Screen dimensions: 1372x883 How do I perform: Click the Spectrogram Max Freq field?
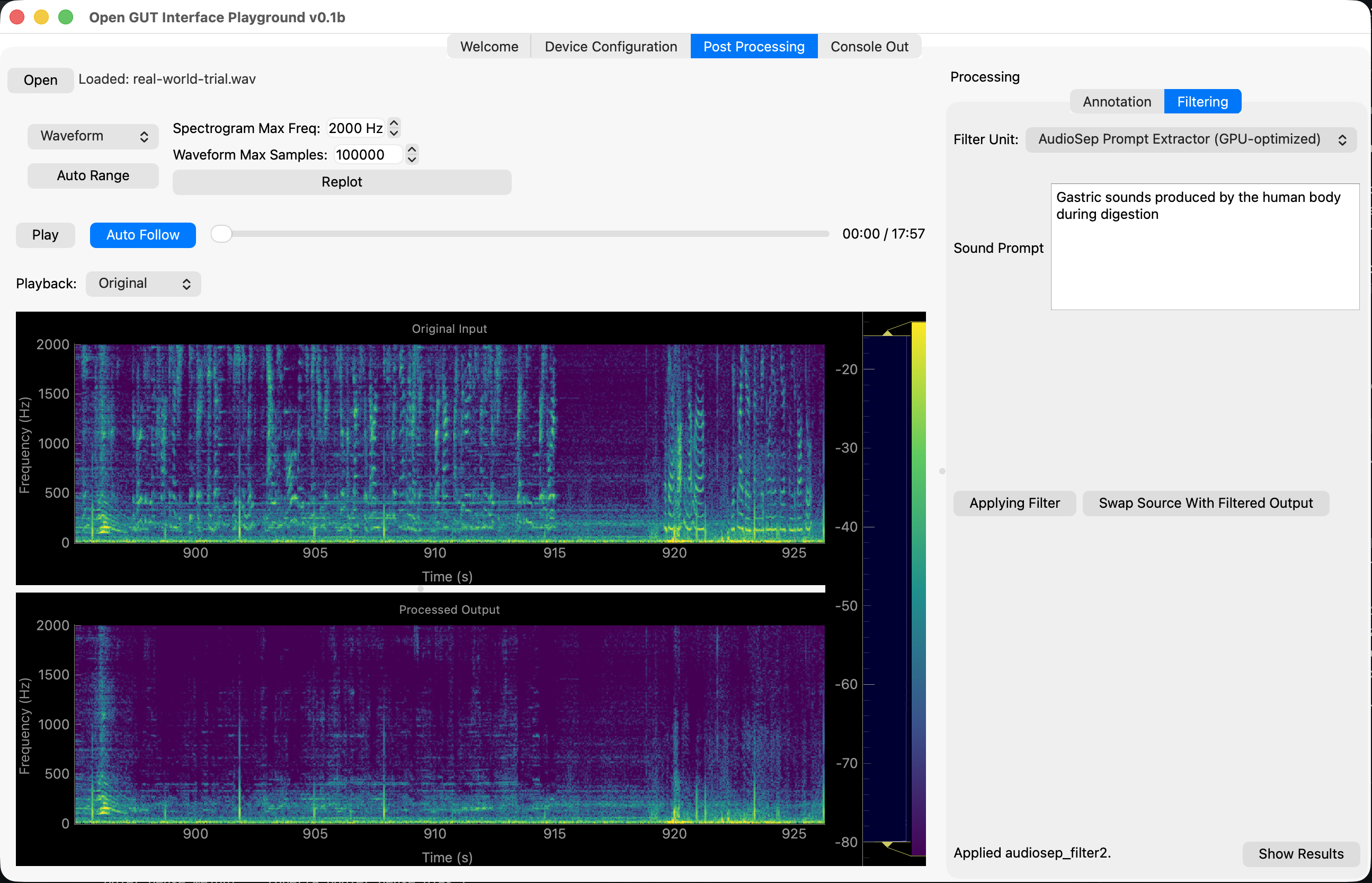pyautogui.click(x=356, y=128)
